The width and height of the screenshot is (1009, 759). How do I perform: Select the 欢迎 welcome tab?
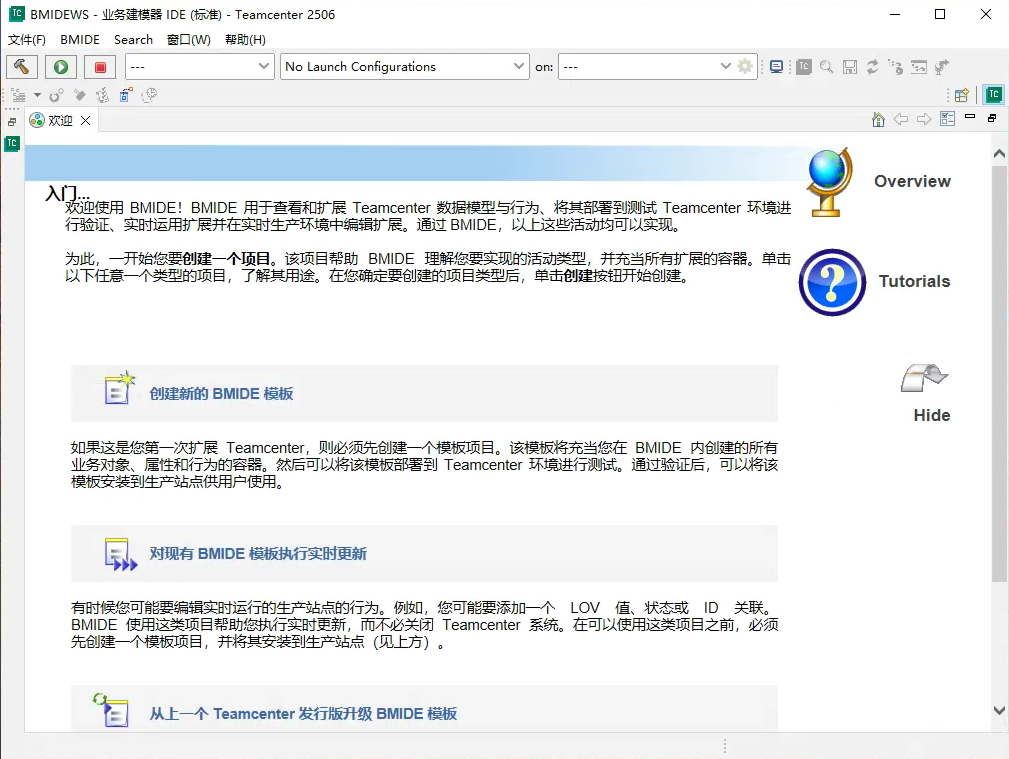(x=61, y=120)
